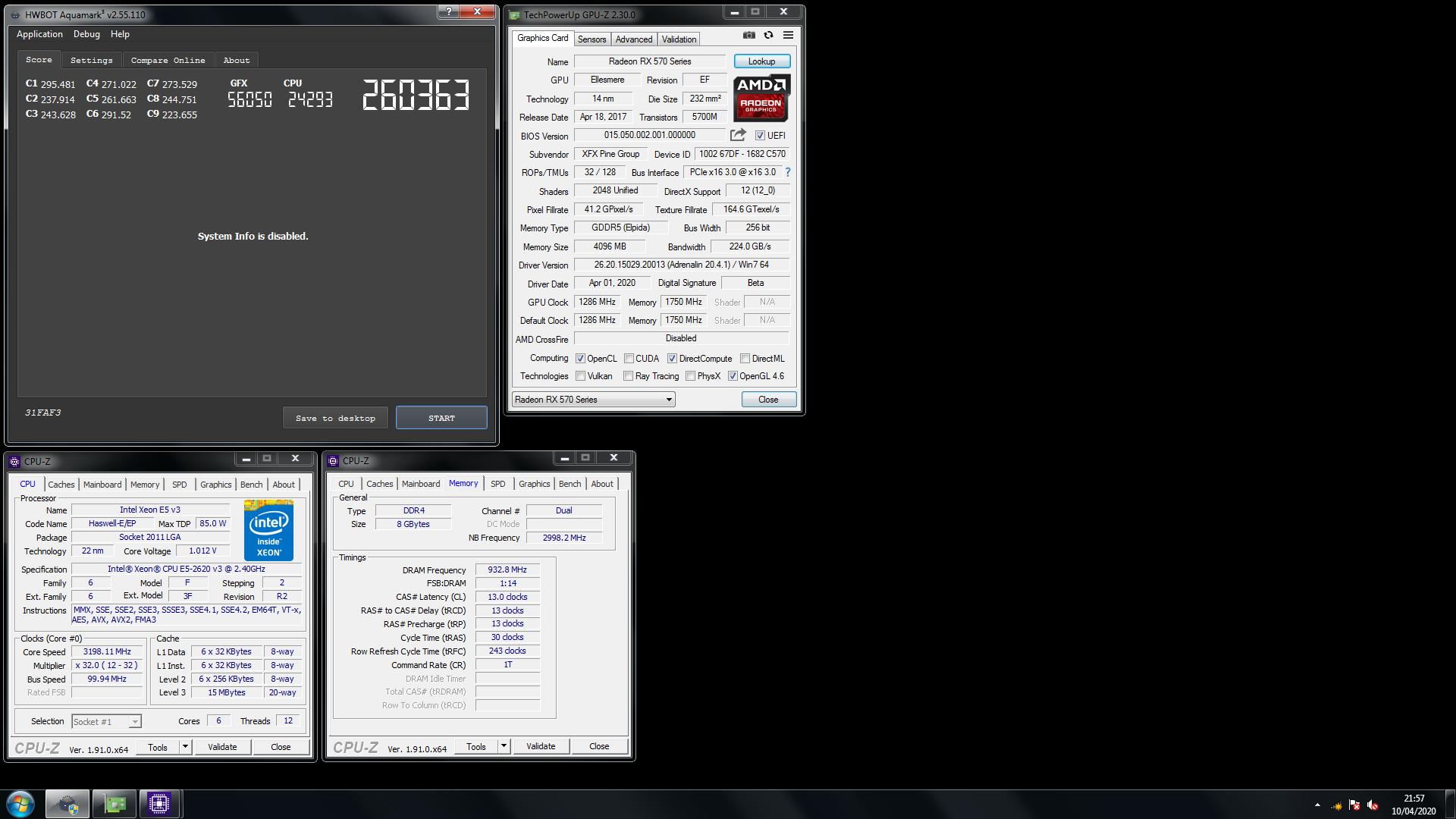The width and height of the screenshot is (1456, 819).
Task: Click the Show desktop strip on taskbar
Action: pos(1450,805)
